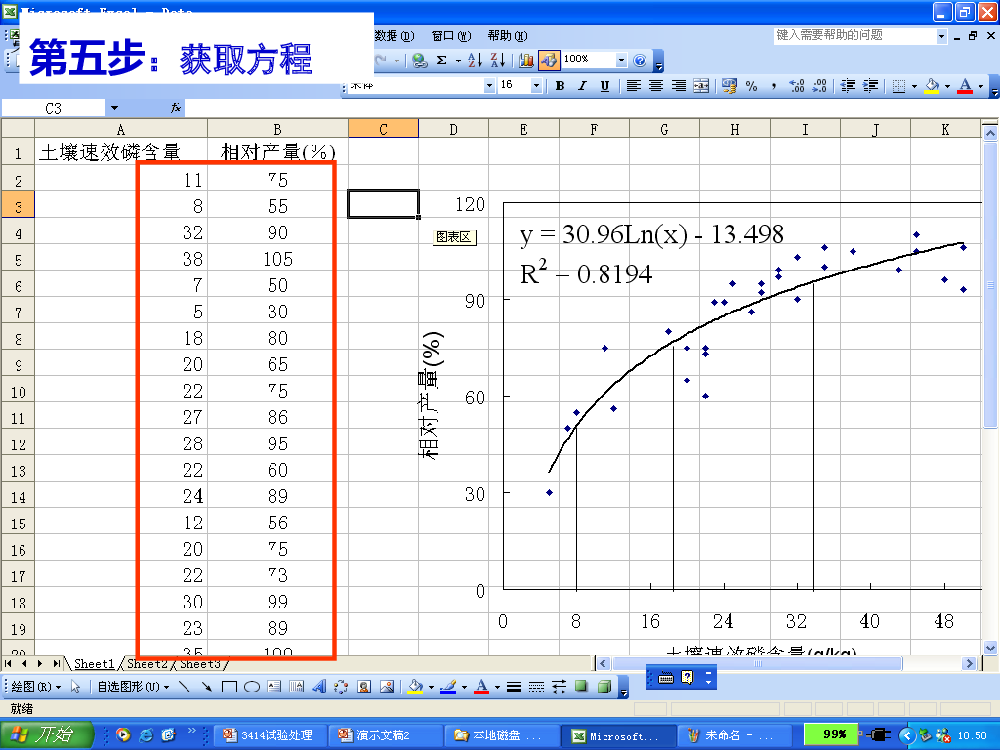The height and width of the screenshot is (750, 1000).
Task: Expand the Name Box dropdown
Action: point(114,108)
